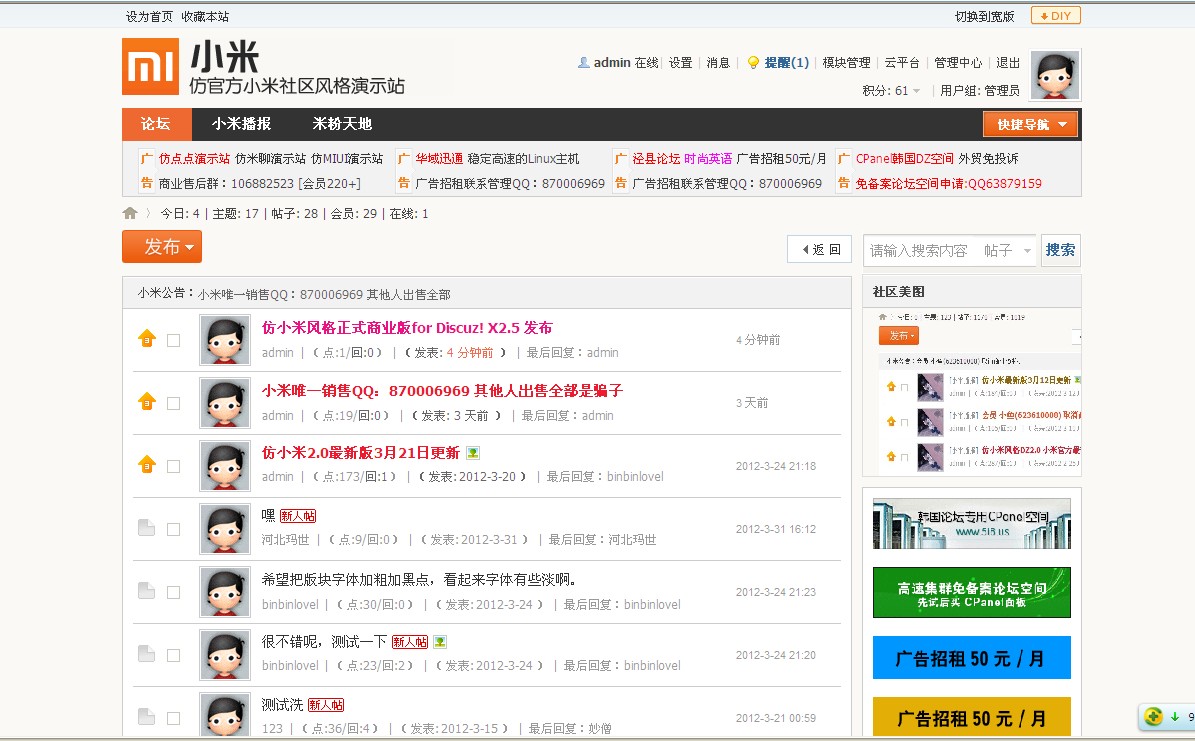Screen dimensions: 1195x741
Task: Click the pinned arrow icon beside the 3月21日更新 thread
Action: coord(147,464)
